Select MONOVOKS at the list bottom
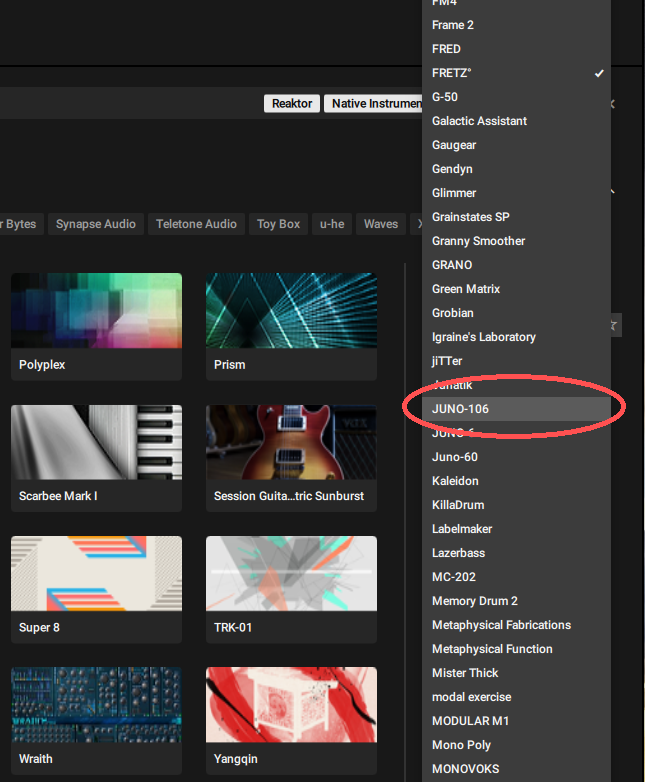The height and width of the screenshot is (782, 645). click(516, 769)
